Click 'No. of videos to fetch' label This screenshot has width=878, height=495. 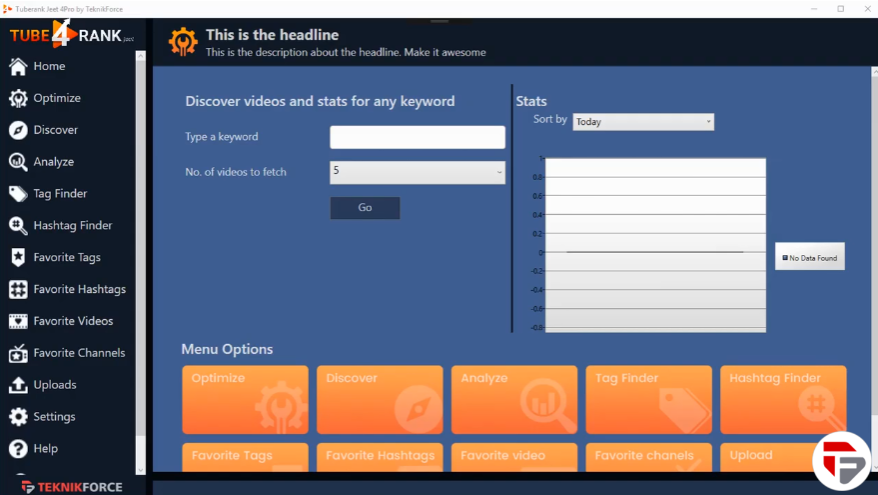click(236, 172)
